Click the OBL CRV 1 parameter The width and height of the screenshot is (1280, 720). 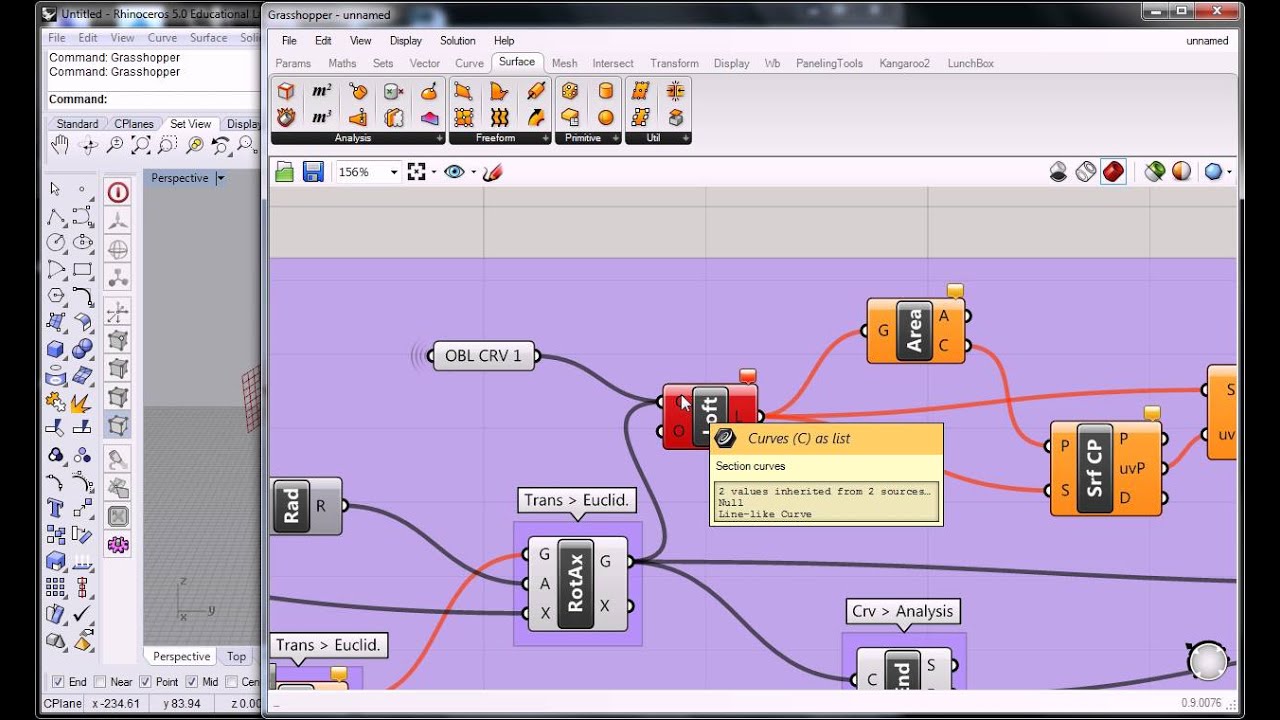pyautogui.click(x=484, y=356)
